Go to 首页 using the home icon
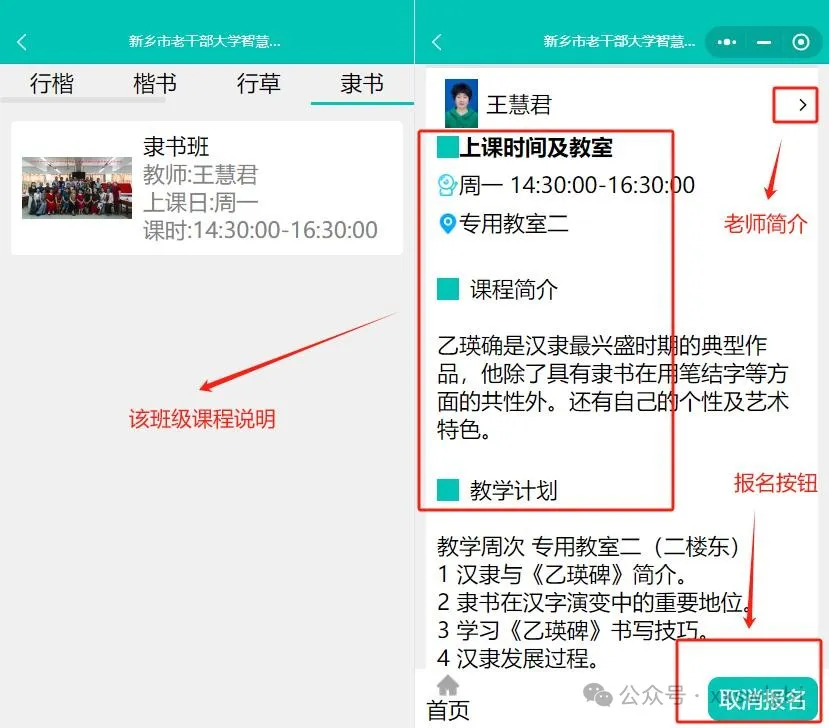The height and width of the screenshot is (728, 829). tap(448, 695)
